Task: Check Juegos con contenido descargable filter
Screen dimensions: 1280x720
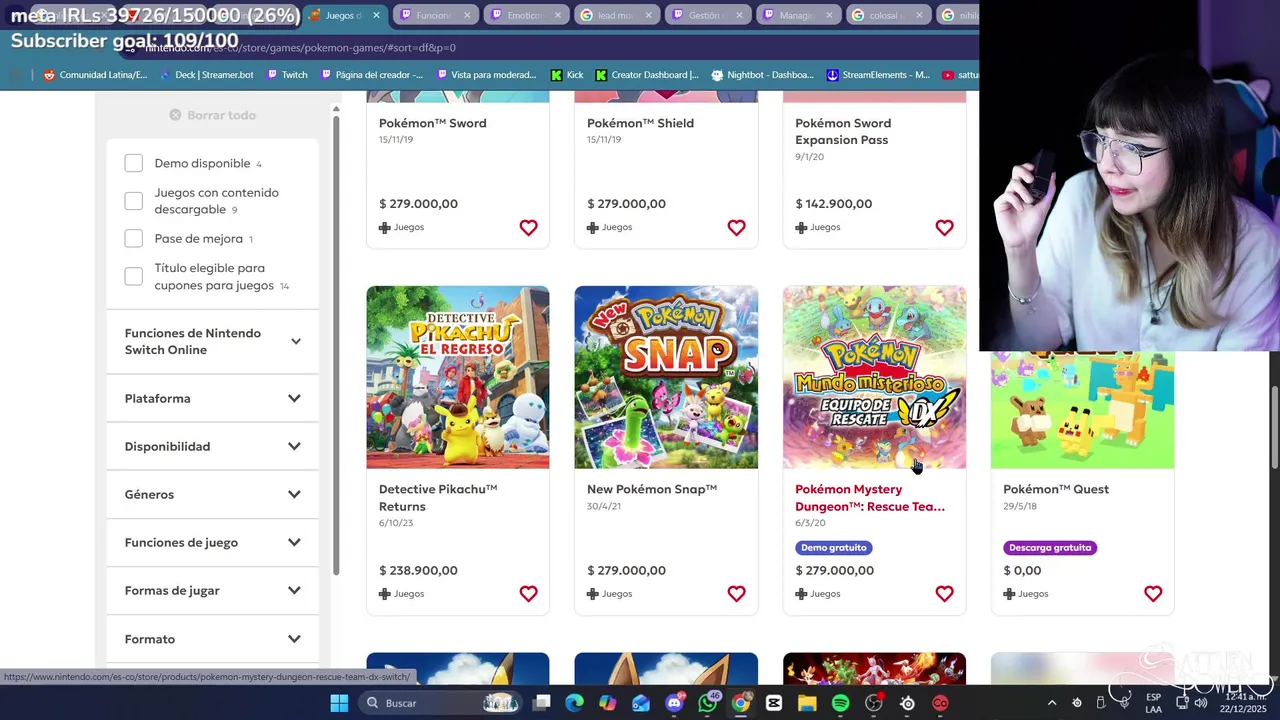Action: coord(134,201)
